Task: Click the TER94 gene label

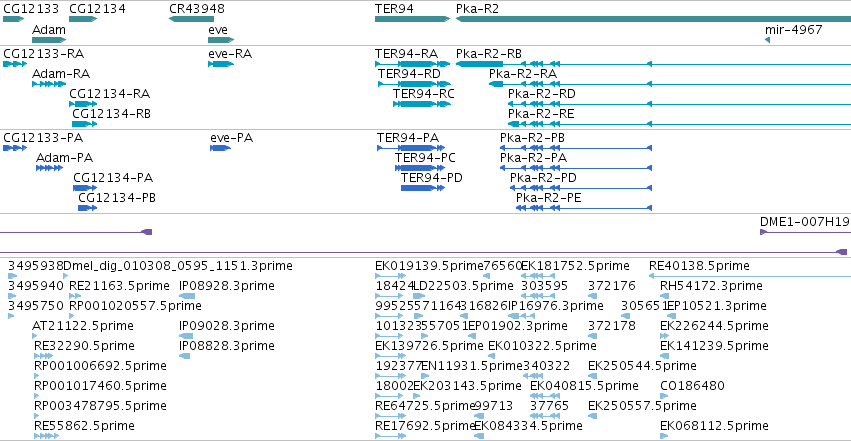Action: click(394, 9)
